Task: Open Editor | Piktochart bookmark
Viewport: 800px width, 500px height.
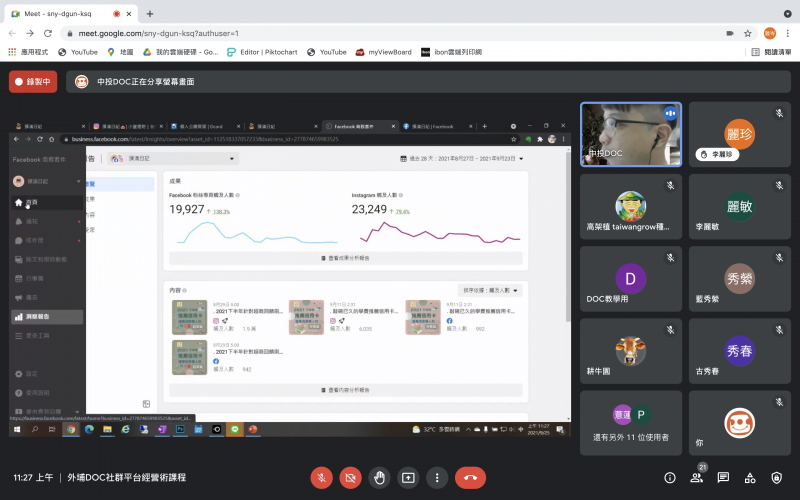Action: pyautogui.click(x=262, y=52)
